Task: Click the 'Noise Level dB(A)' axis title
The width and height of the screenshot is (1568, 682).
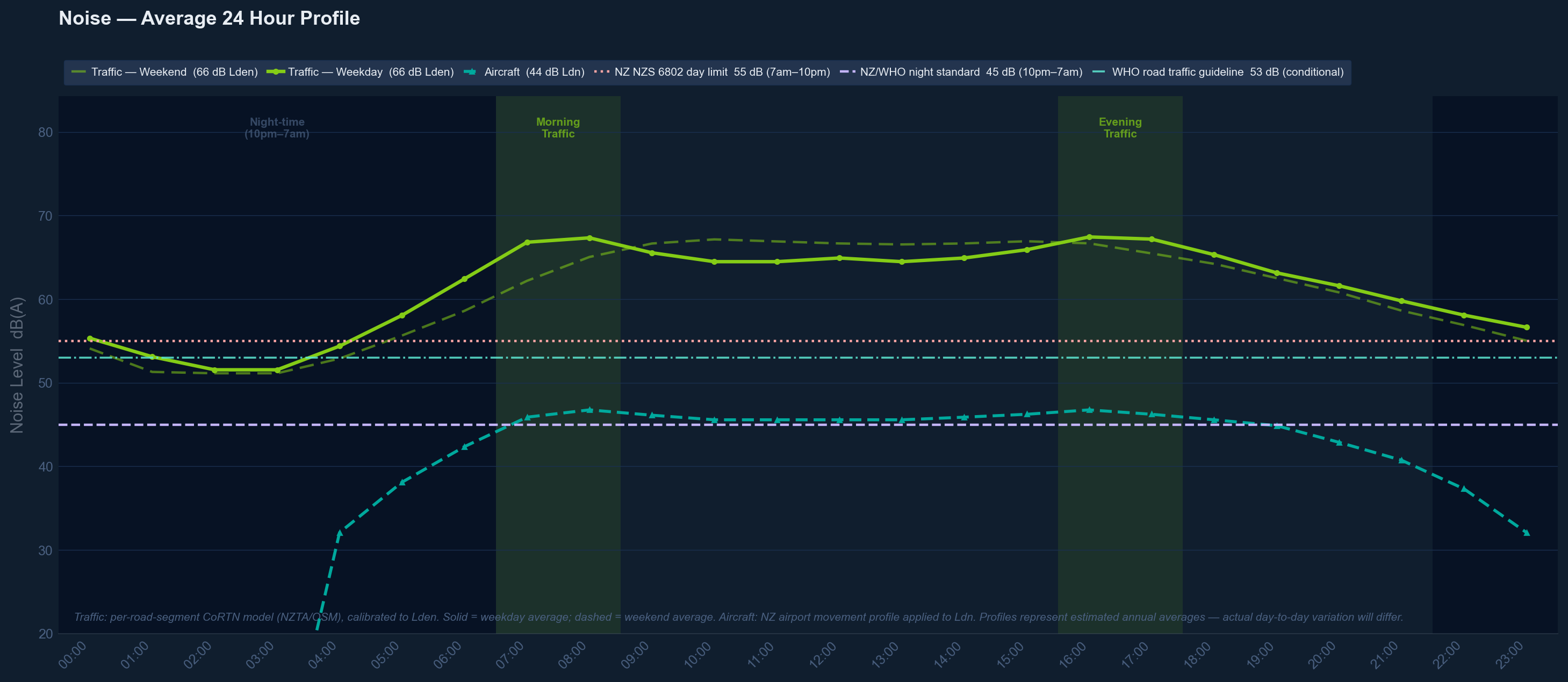Action: (17, 365)
